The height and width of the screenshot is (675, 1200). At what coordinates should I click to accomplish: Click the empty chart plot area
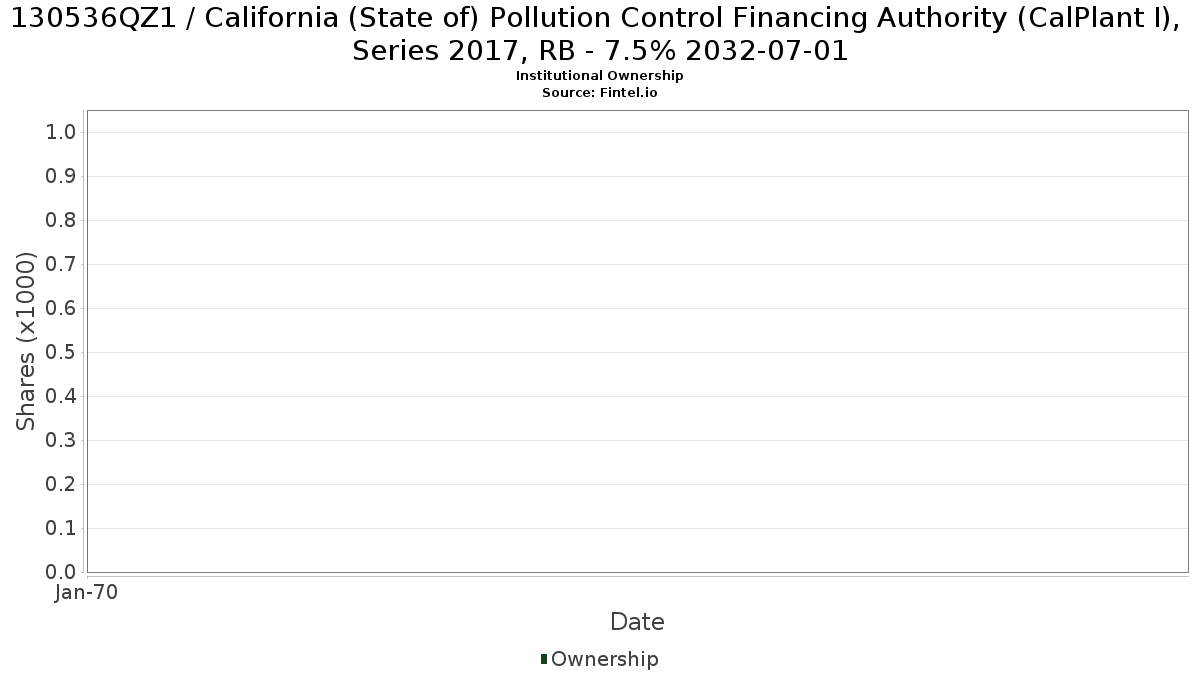637,341
